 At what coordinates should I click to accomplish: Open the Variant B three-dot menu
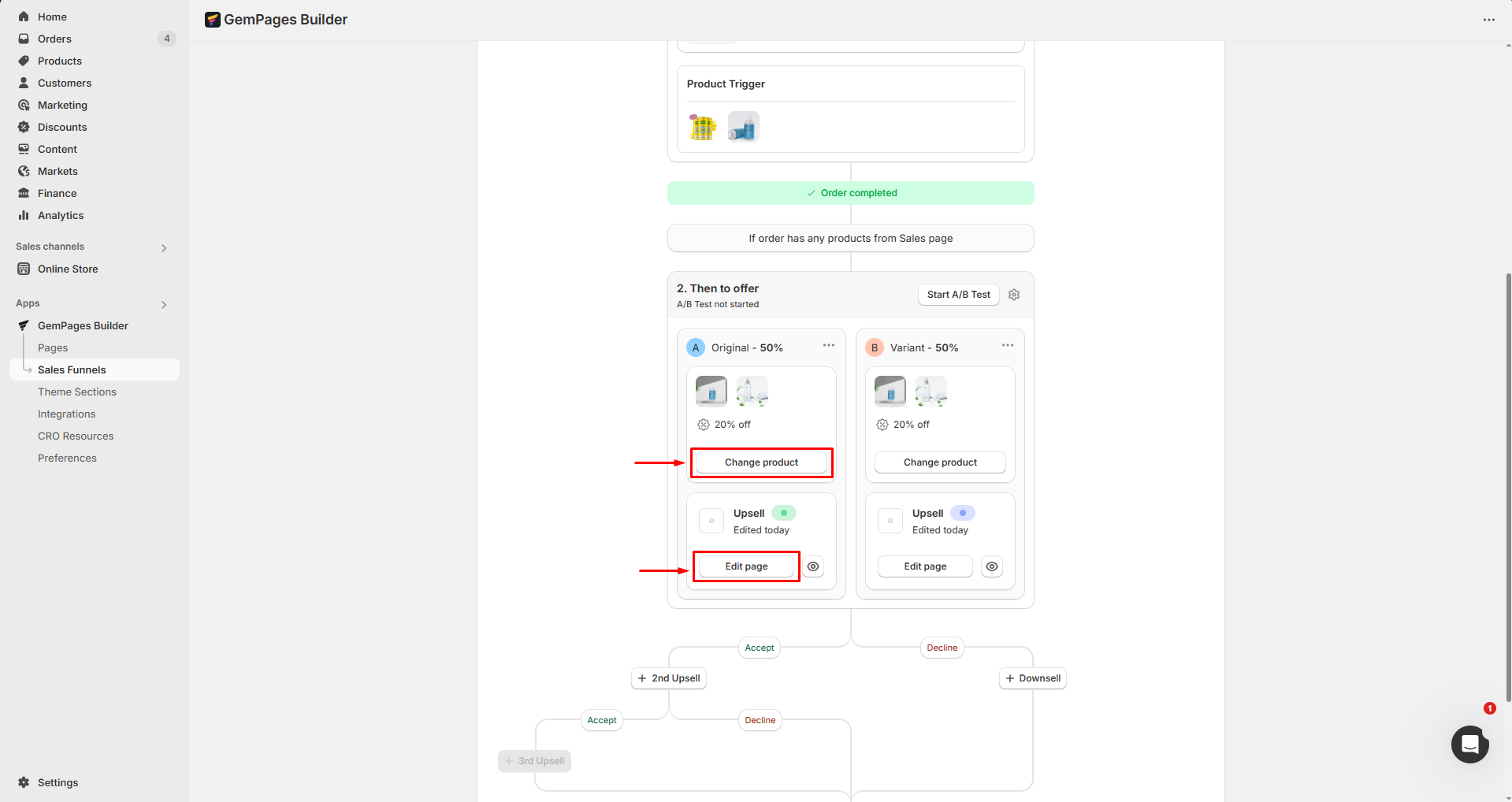[x=1008, y=346]
